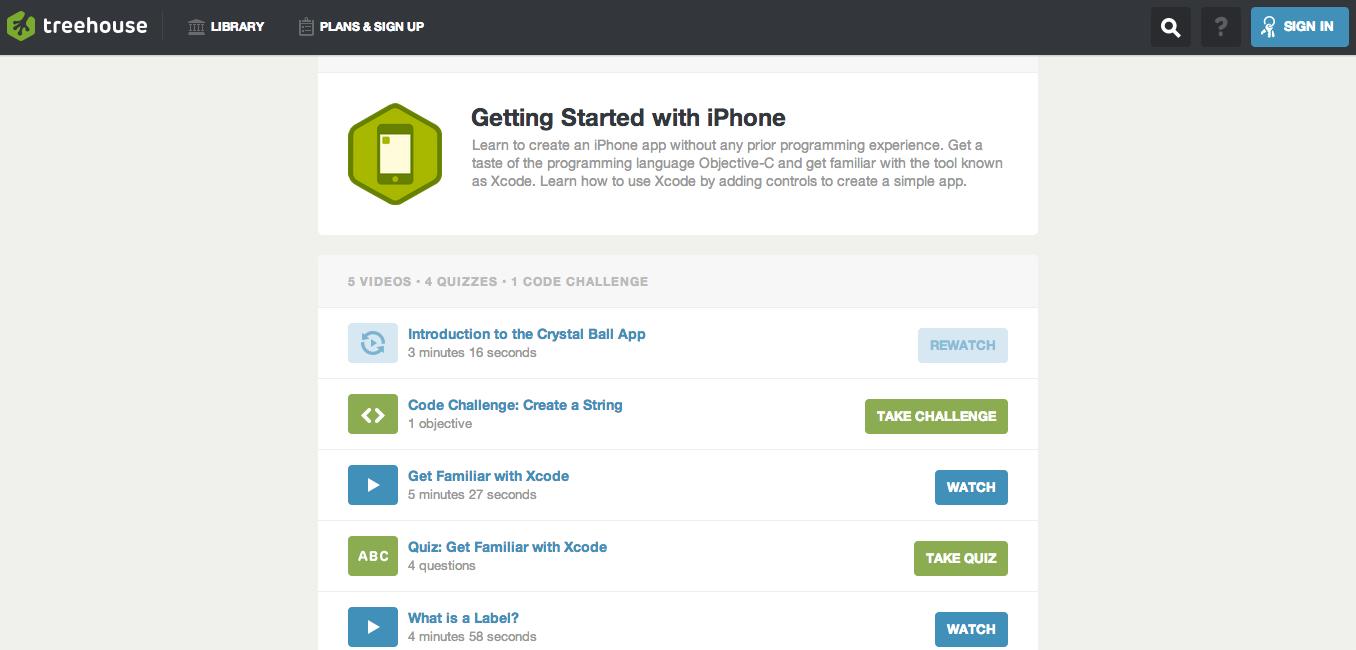Open Plans & Sign Up menu item

(x=361, y=27)
